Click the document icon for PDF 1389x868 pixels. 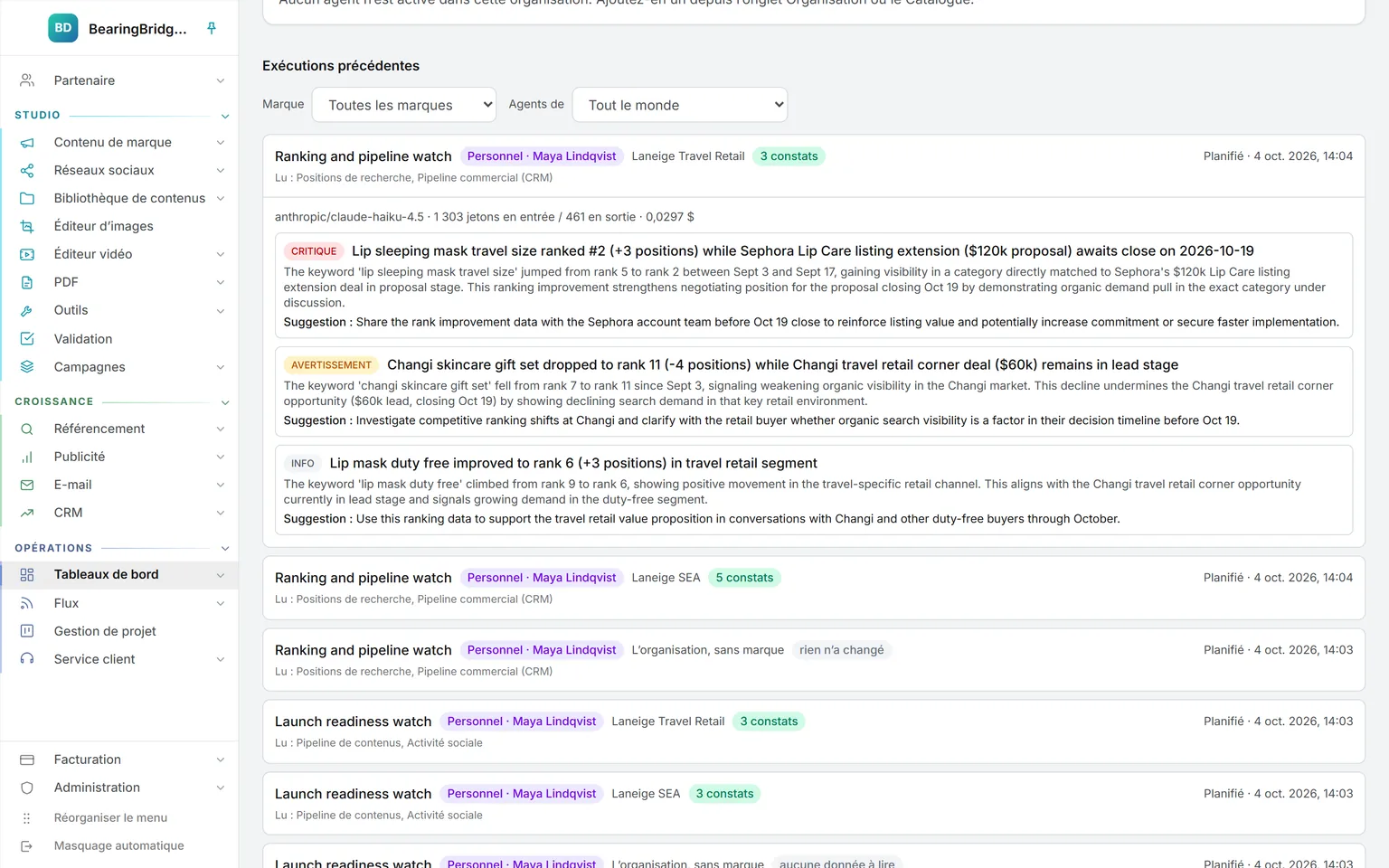point(27,283)
